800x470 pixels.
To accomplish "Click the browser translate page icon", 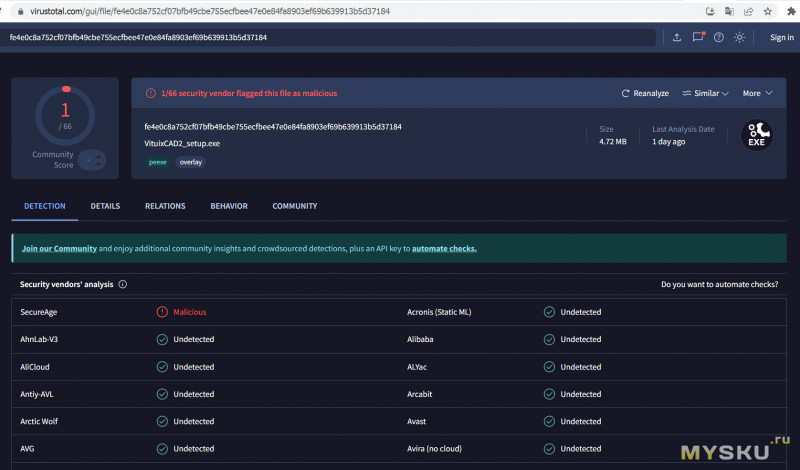I will (728, 11).
